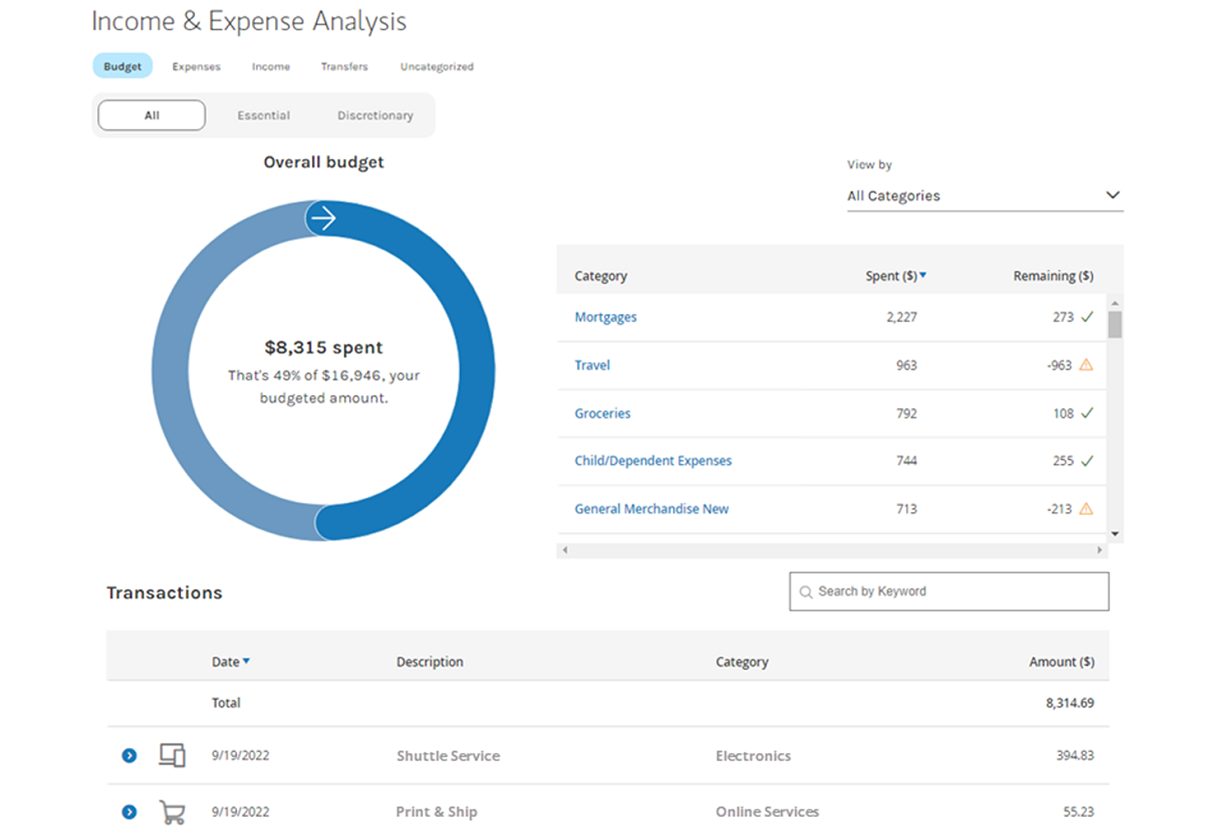
Task: Switch to the Expenses tab
Action: coord(196,66)
